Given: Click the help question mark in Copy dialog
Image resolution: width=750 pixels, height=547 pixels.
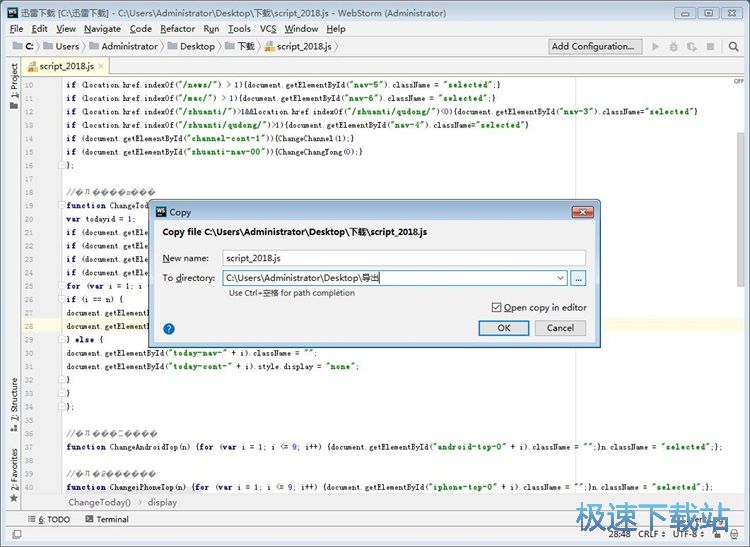Looking at the screenshot, I should [169, 328].
